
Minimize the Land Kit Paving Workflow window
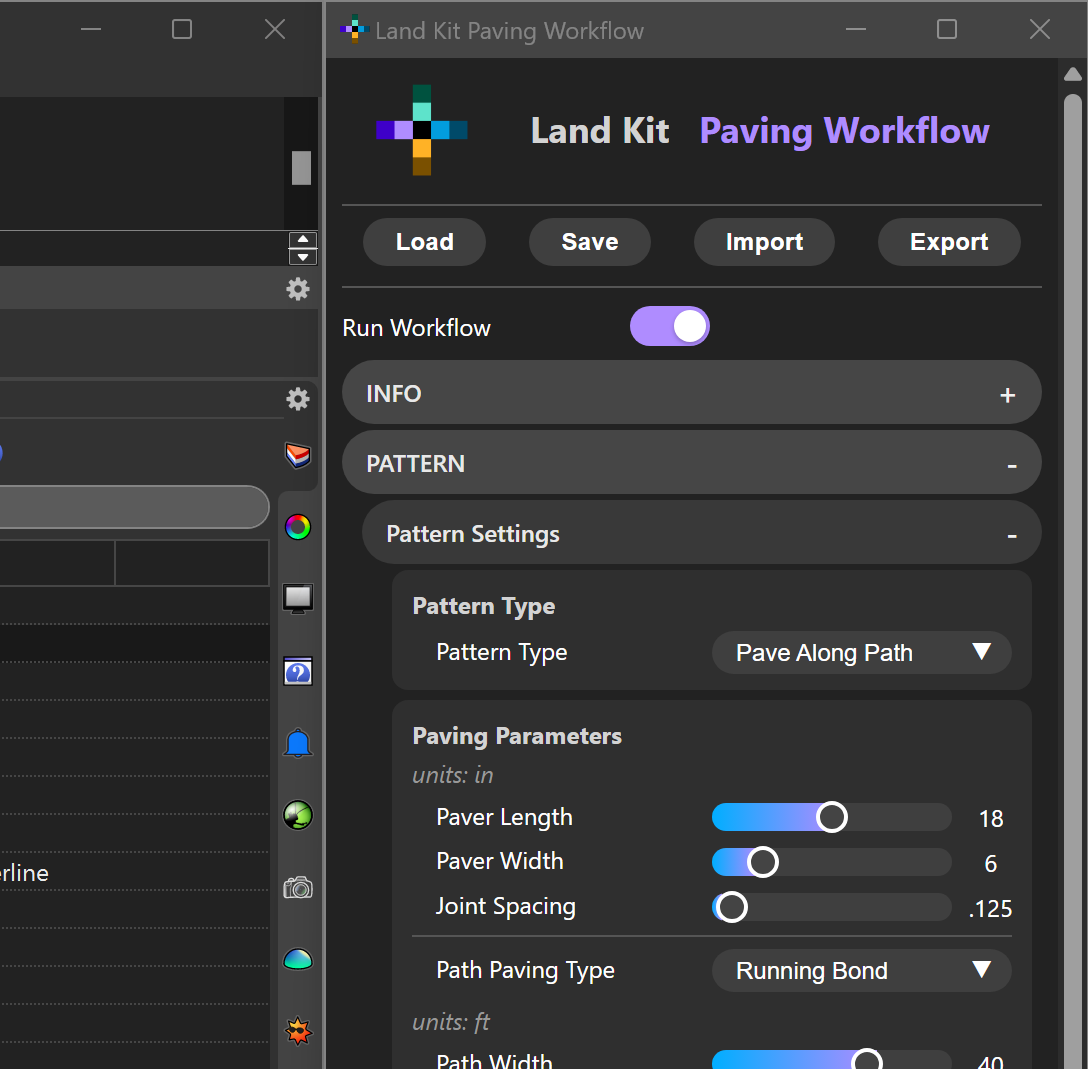[856, 29]
